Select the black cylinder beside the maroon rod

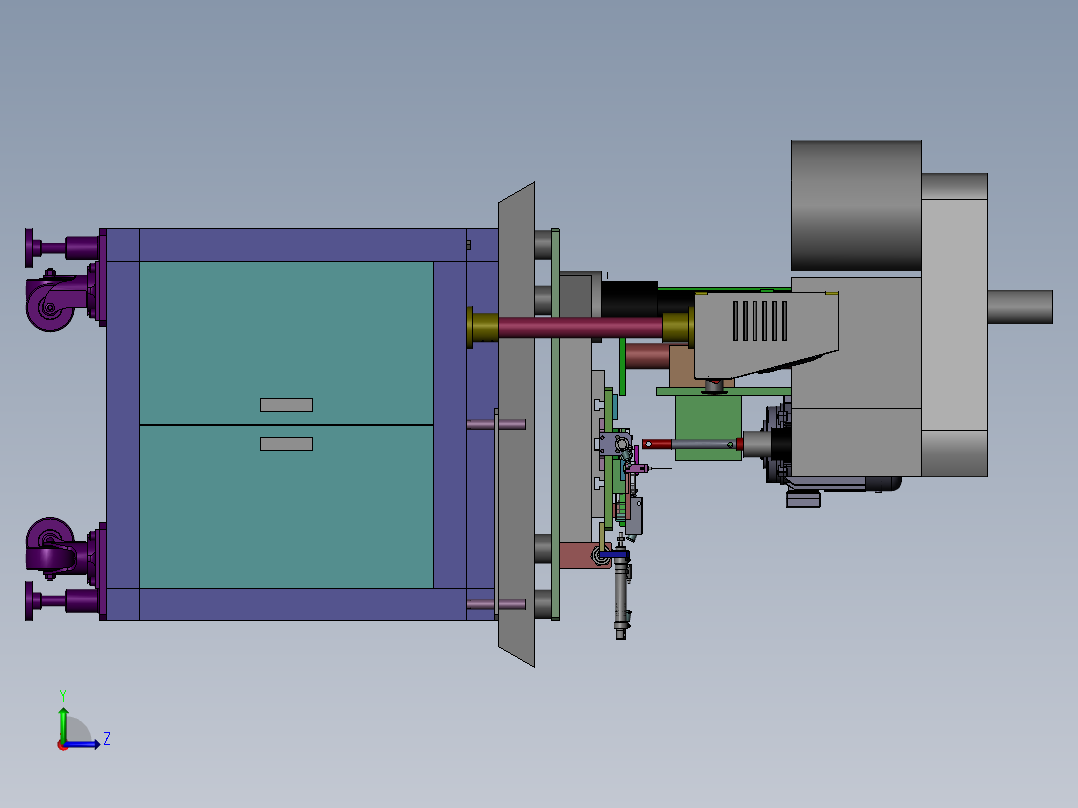(x=629, y=299)
